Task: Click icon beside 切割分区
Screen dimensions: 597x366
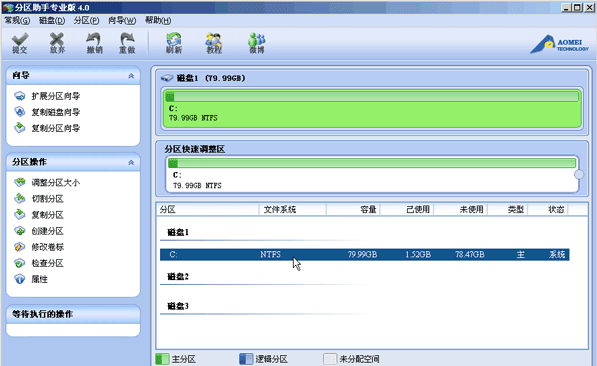Action: pos(19,198)
